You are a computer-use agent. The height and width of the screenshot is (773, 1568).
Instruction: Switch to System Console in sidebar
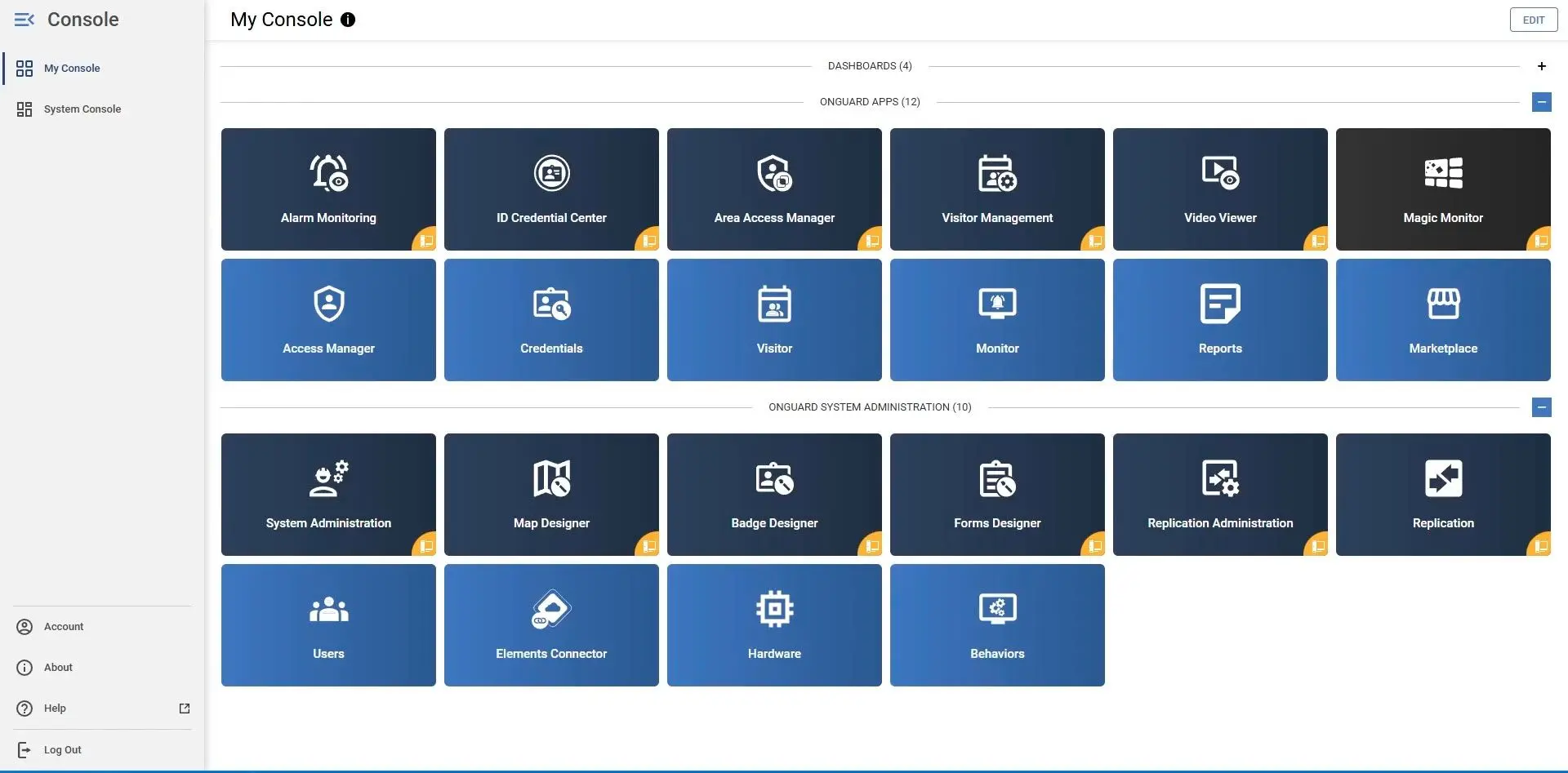[102, 109]
